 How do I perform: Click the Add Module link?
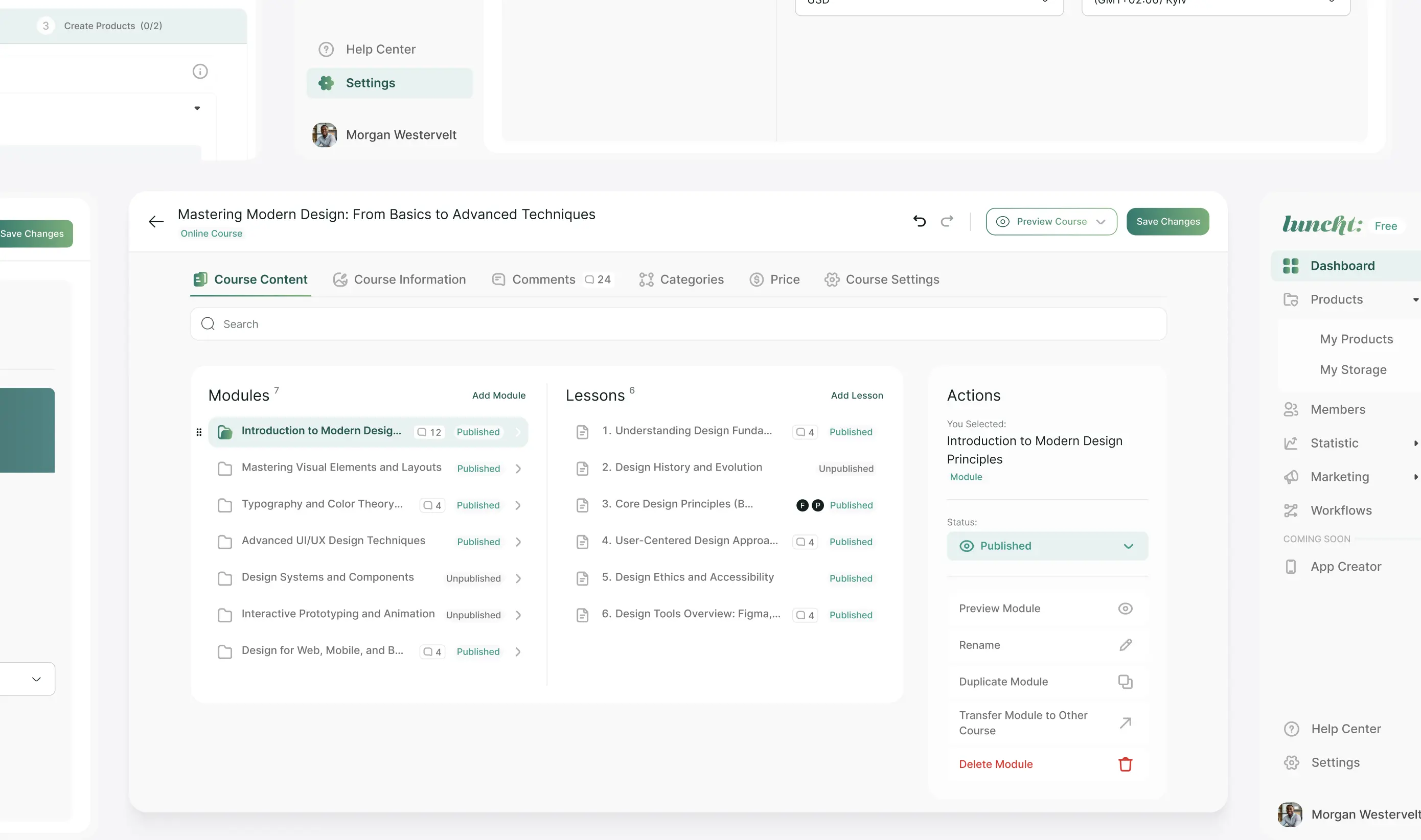point(498,395)
